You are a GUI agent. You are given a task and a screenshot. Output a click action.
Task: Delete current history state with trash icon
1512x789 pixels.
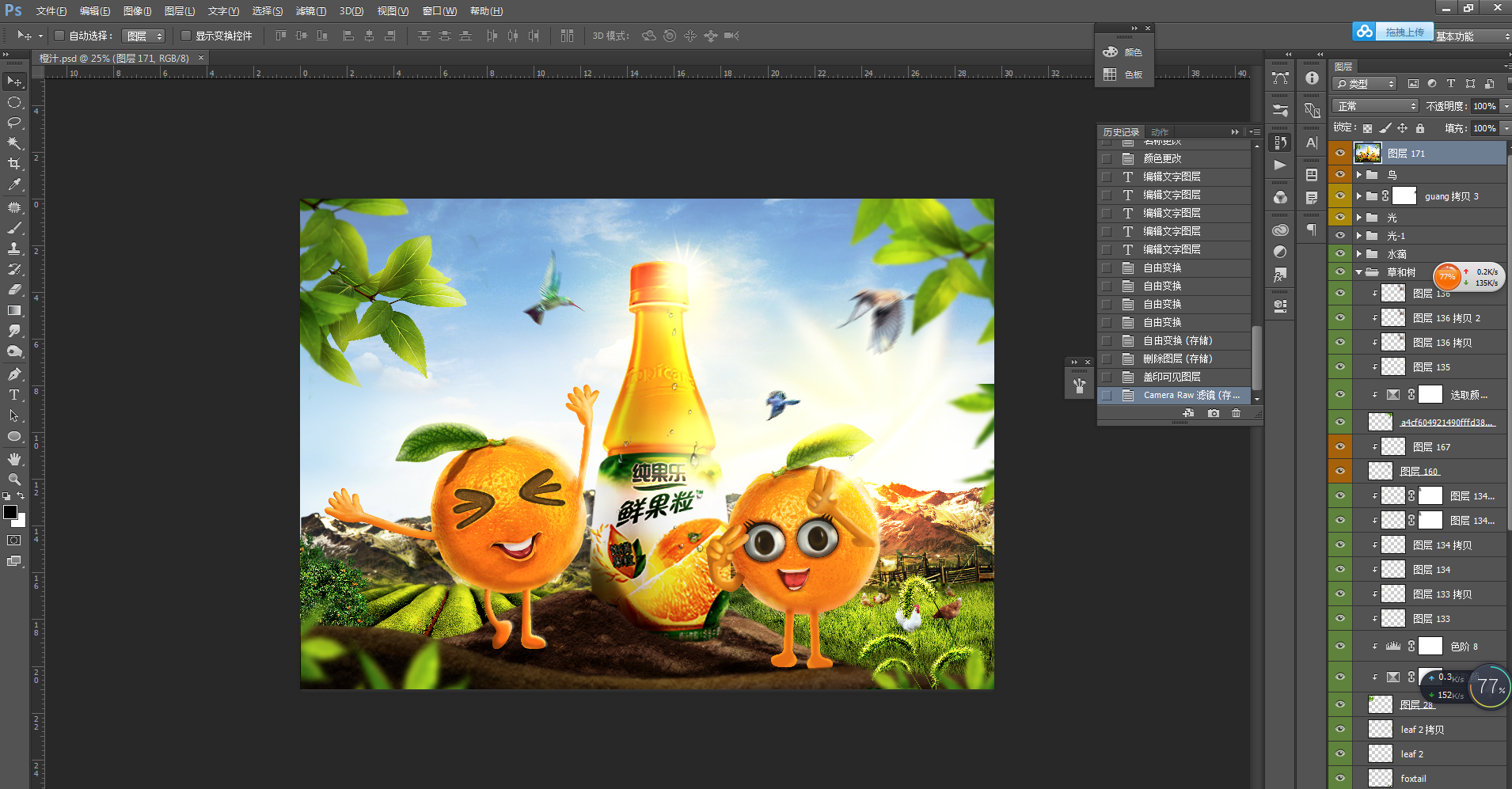[x=1236, y=413]
